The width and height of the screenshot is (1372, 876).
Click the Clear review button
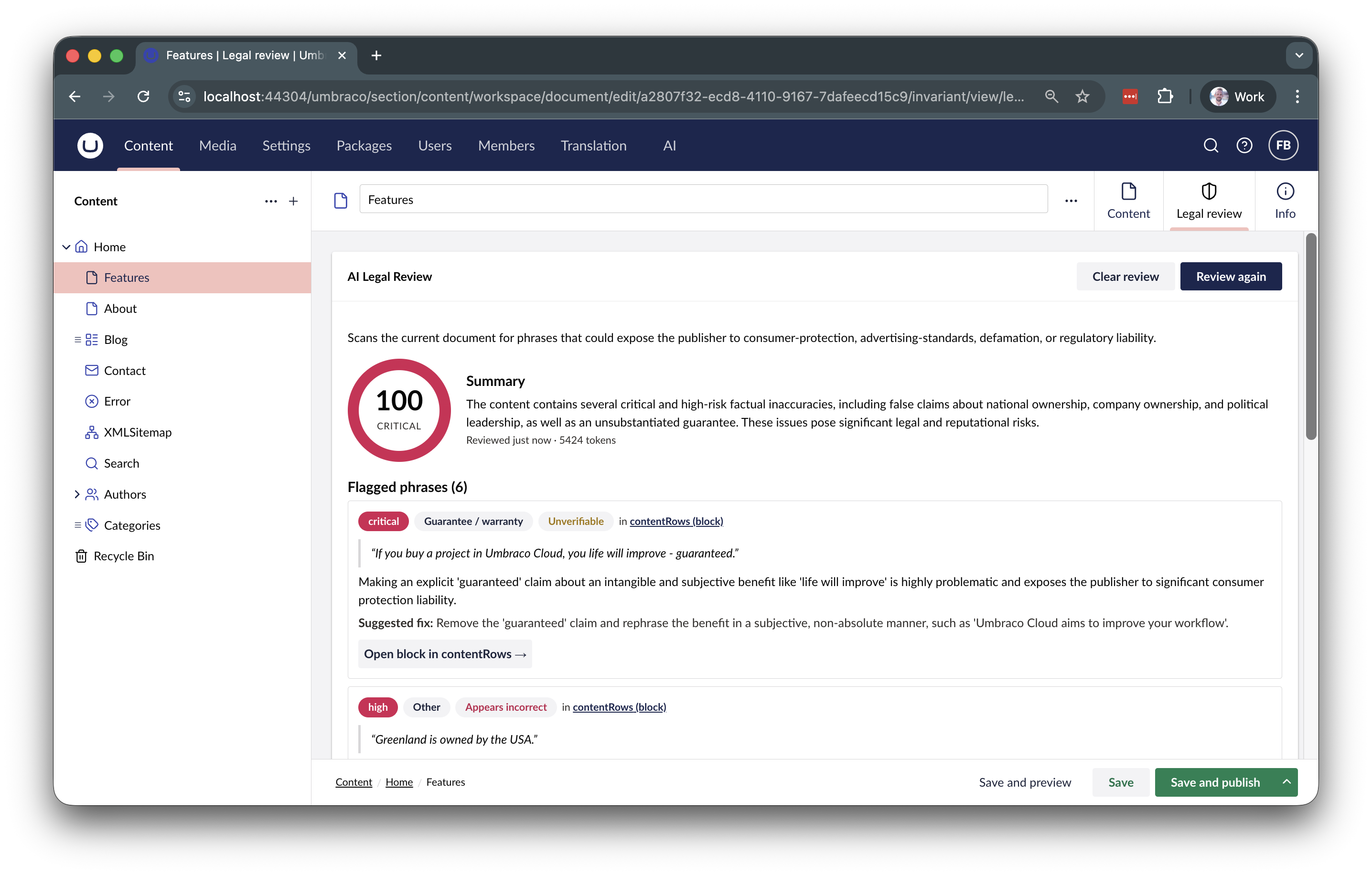tap(1125, 276)
